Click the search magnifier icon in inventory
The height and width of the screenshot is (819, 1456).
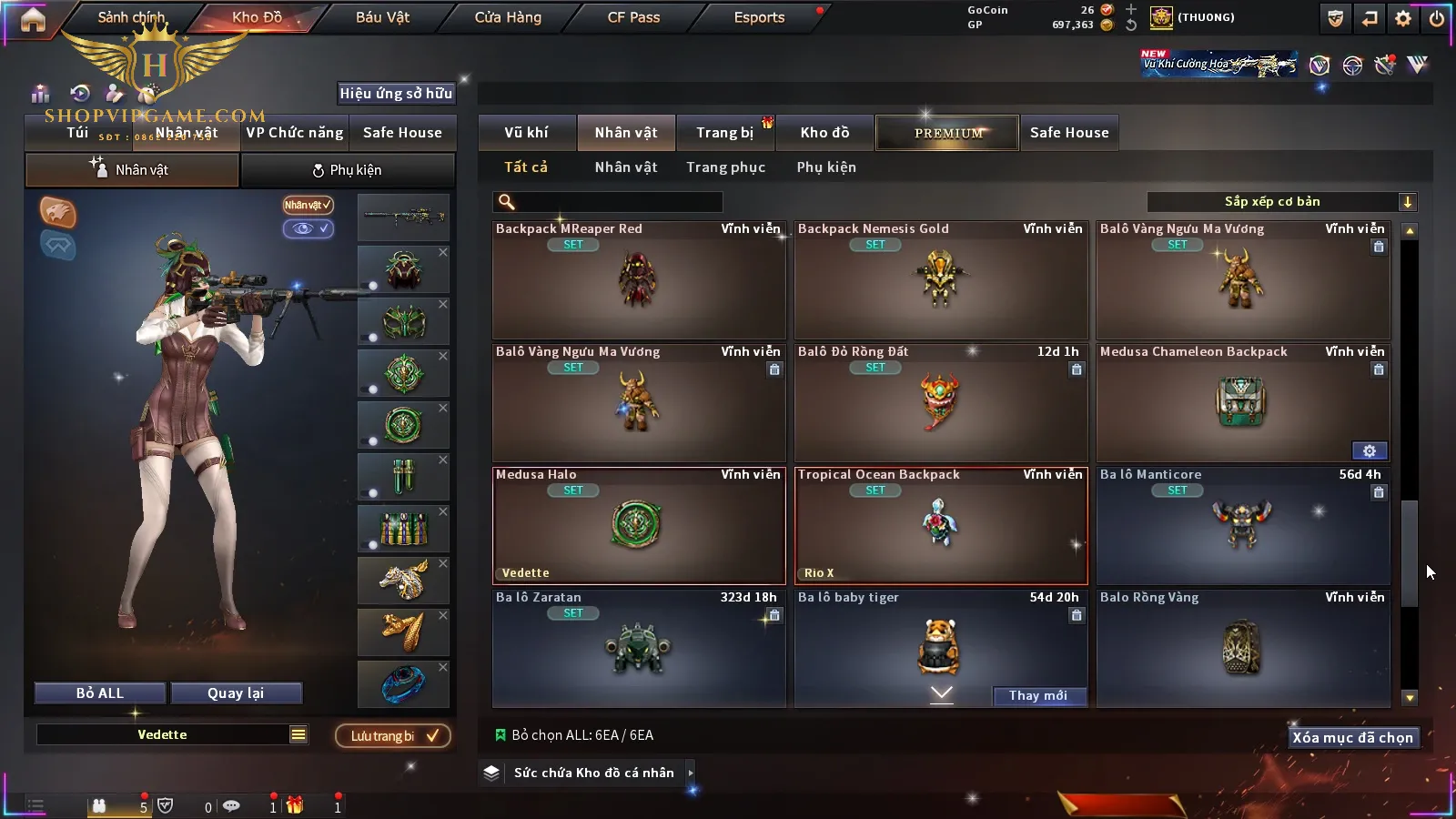click(x=507, y=202)
